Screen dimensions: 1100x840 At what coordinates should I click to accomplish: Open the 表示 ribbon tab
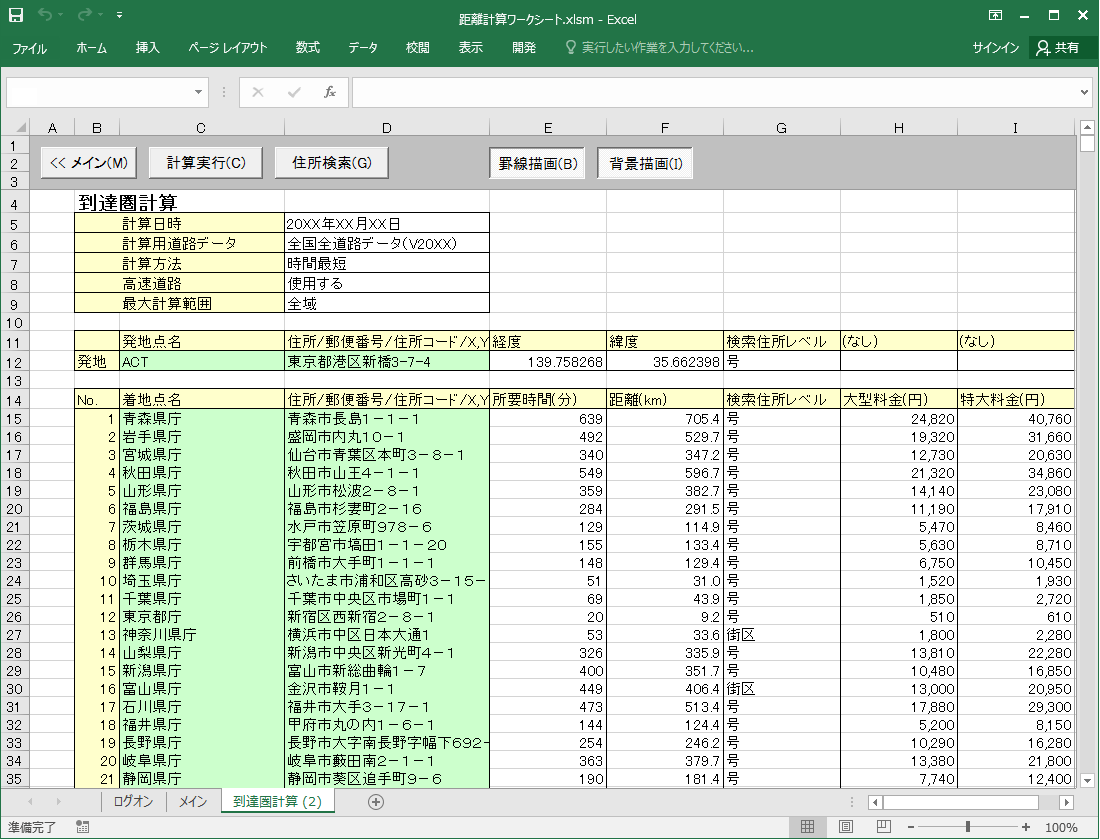(471, 48)
